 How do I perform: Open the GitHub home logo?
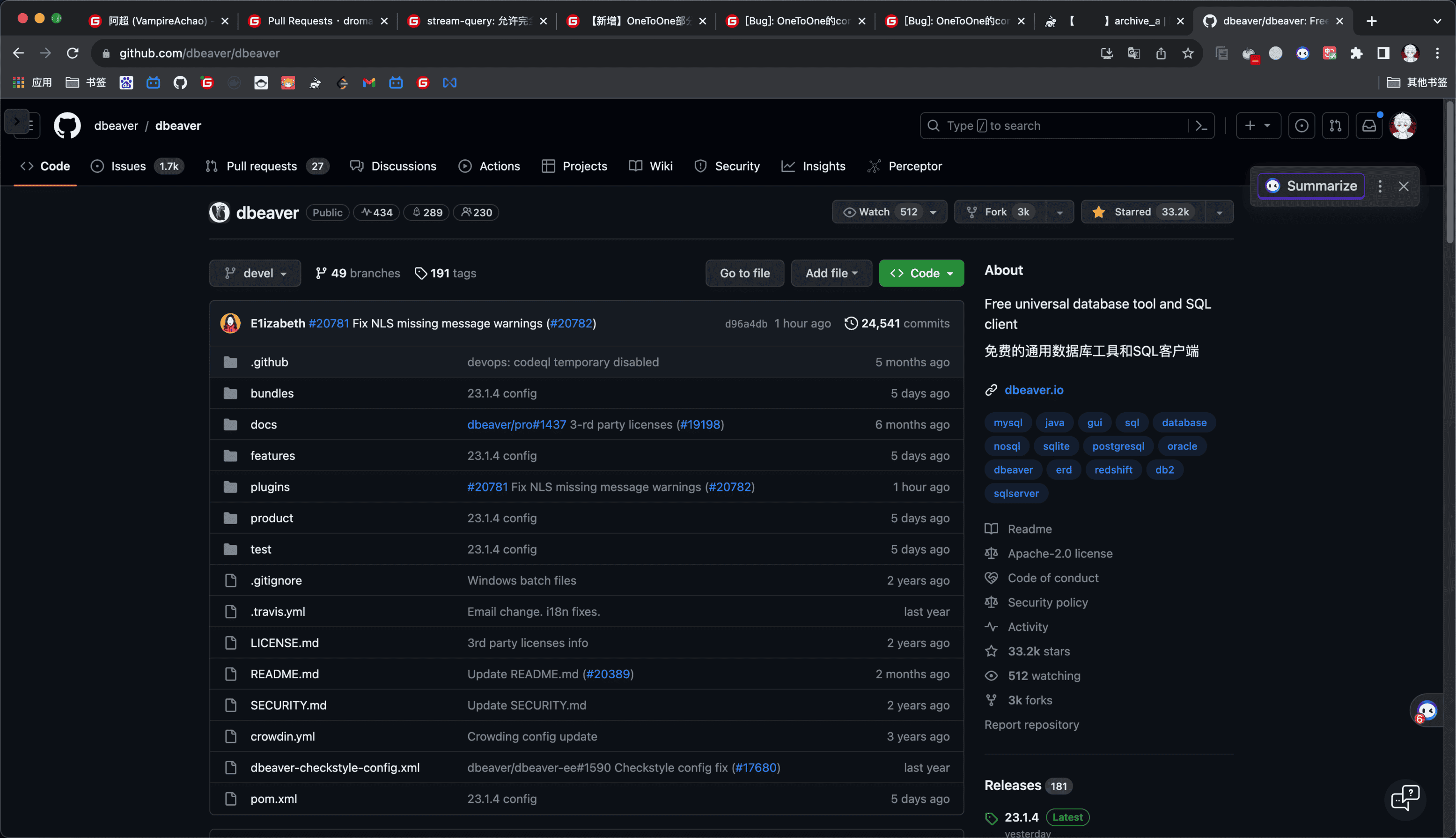(x=67, y=126)
